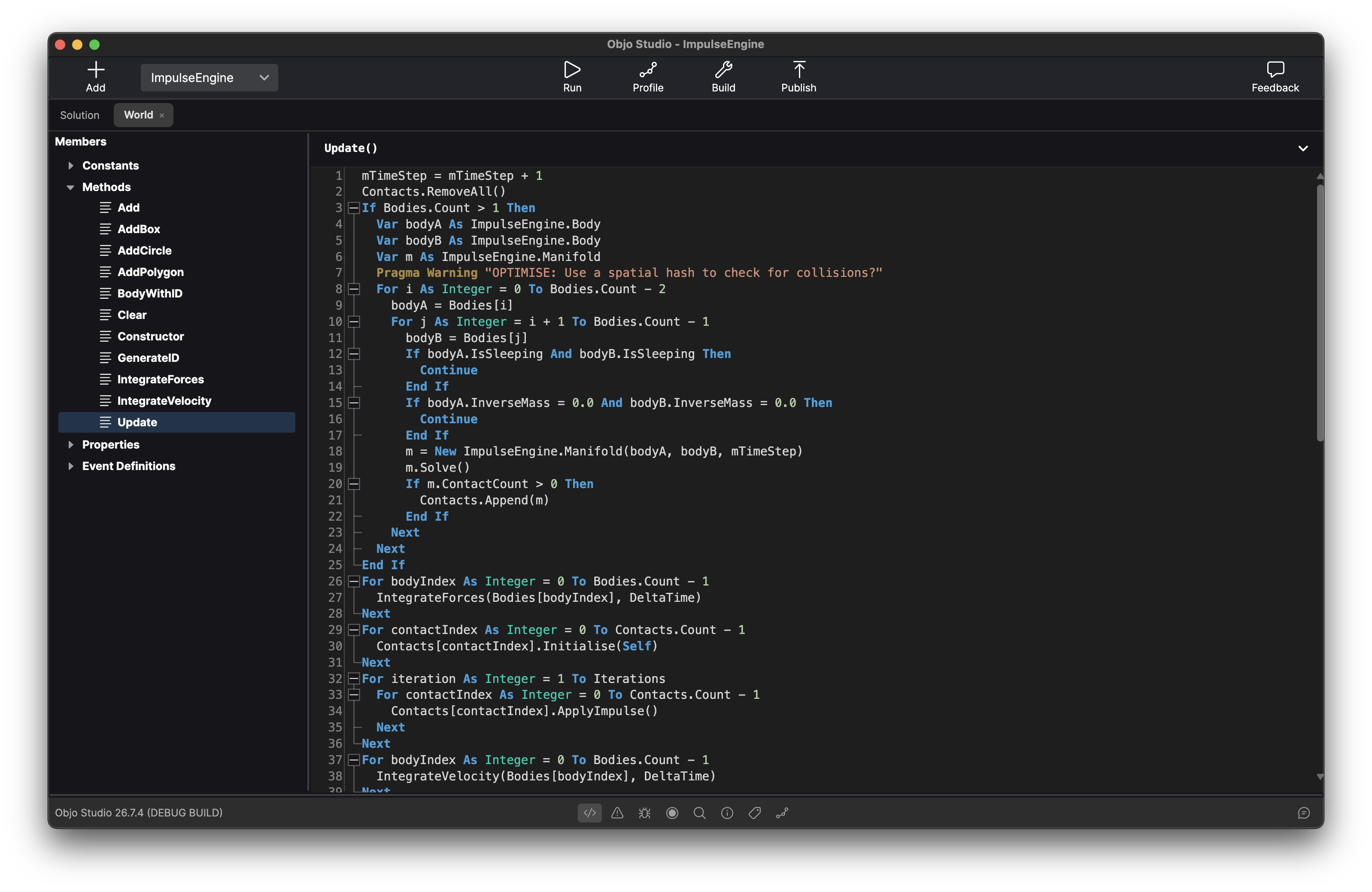
Task: Click the icon beside Update method
Action: [105, 422]
